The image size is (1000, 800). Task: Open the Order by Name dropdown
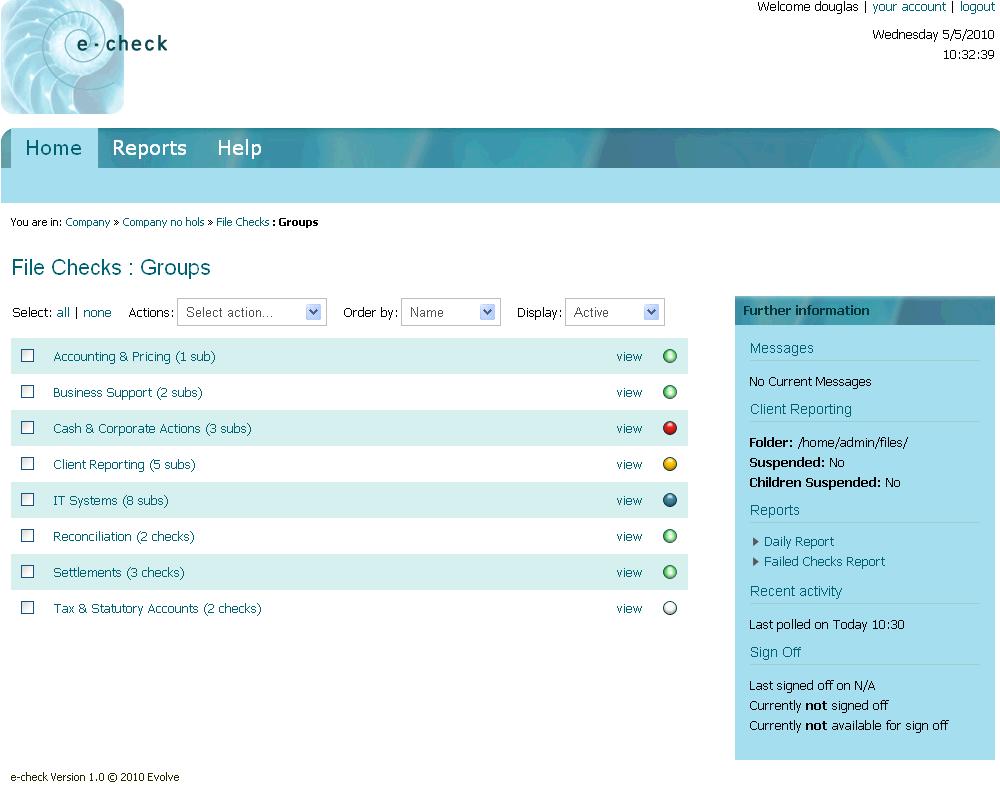tap(451, 312)
